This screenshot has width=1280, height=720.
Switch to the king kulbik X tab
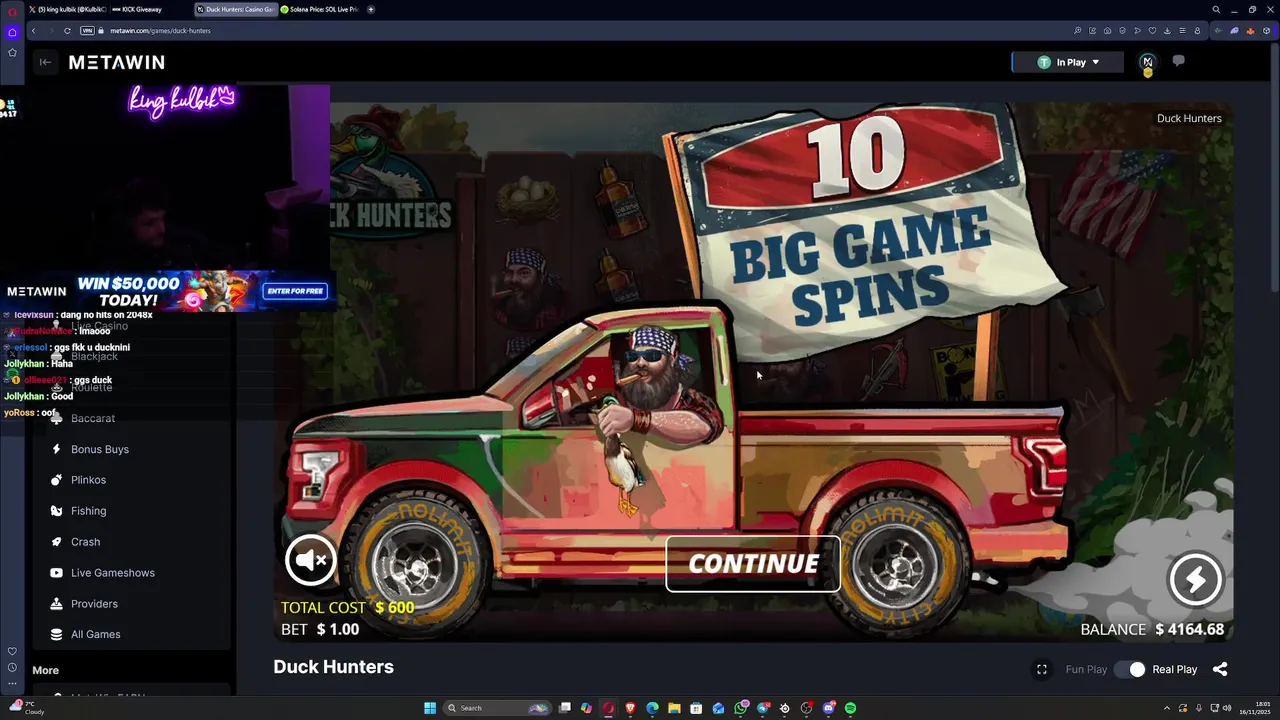(x=67, y=9)
